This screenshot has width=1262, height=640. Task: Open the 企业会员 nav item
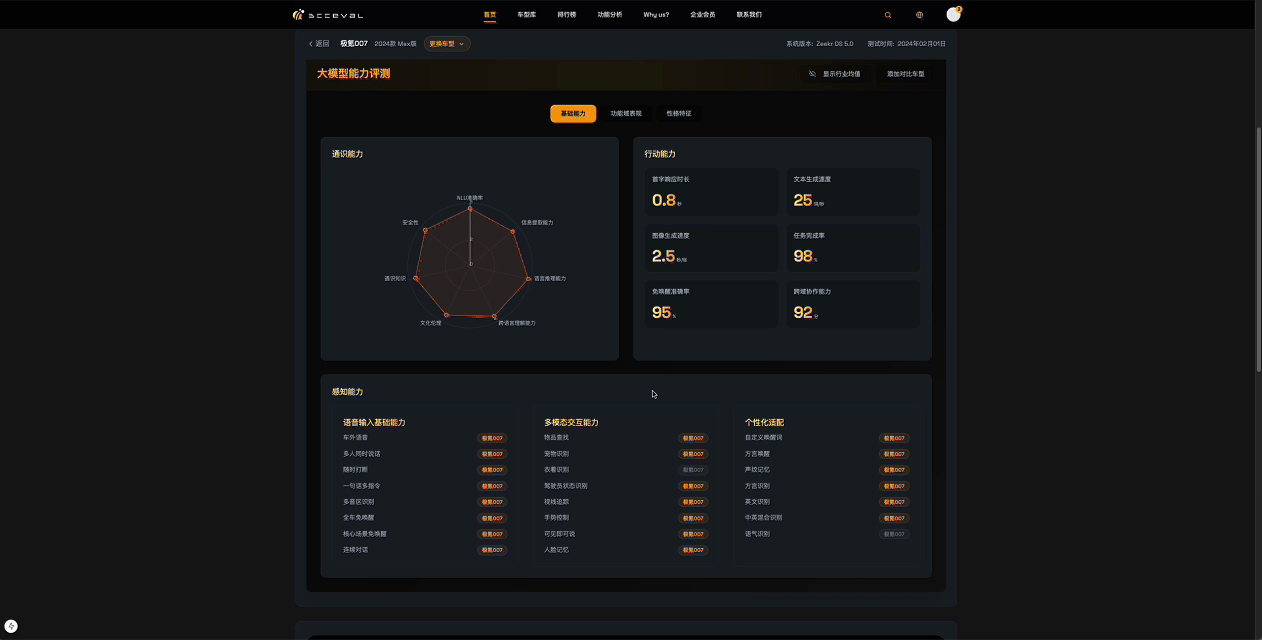pyautogui.click(x=703, y=15)
